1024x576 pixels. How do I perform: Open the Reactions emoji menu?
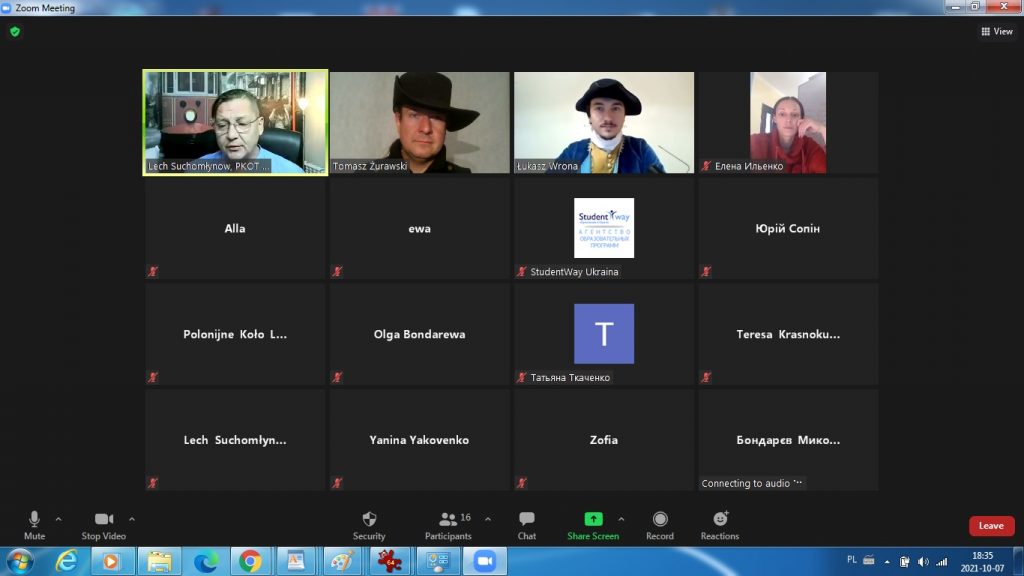(x=720, y=524)
